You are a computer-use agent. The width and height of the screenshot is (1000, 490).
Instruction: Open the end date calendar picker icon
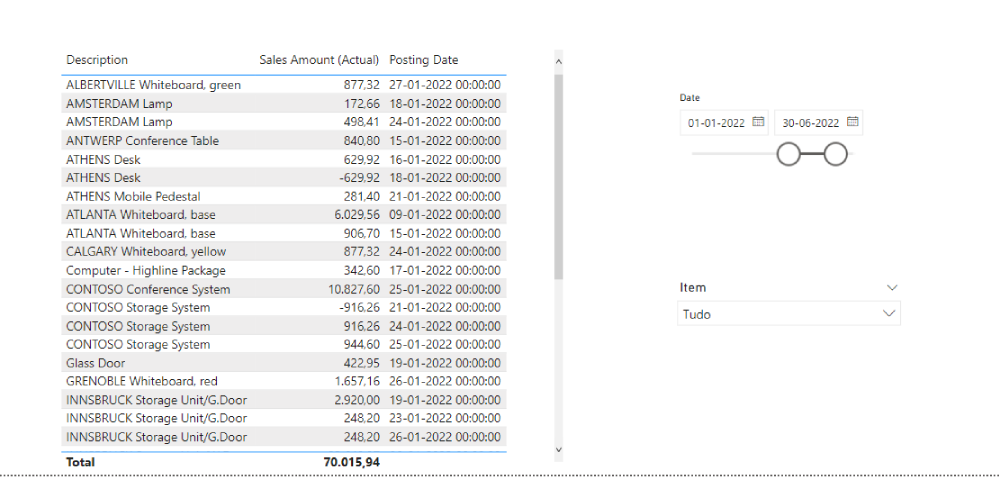pyautogui.click(x=852, y=122)
